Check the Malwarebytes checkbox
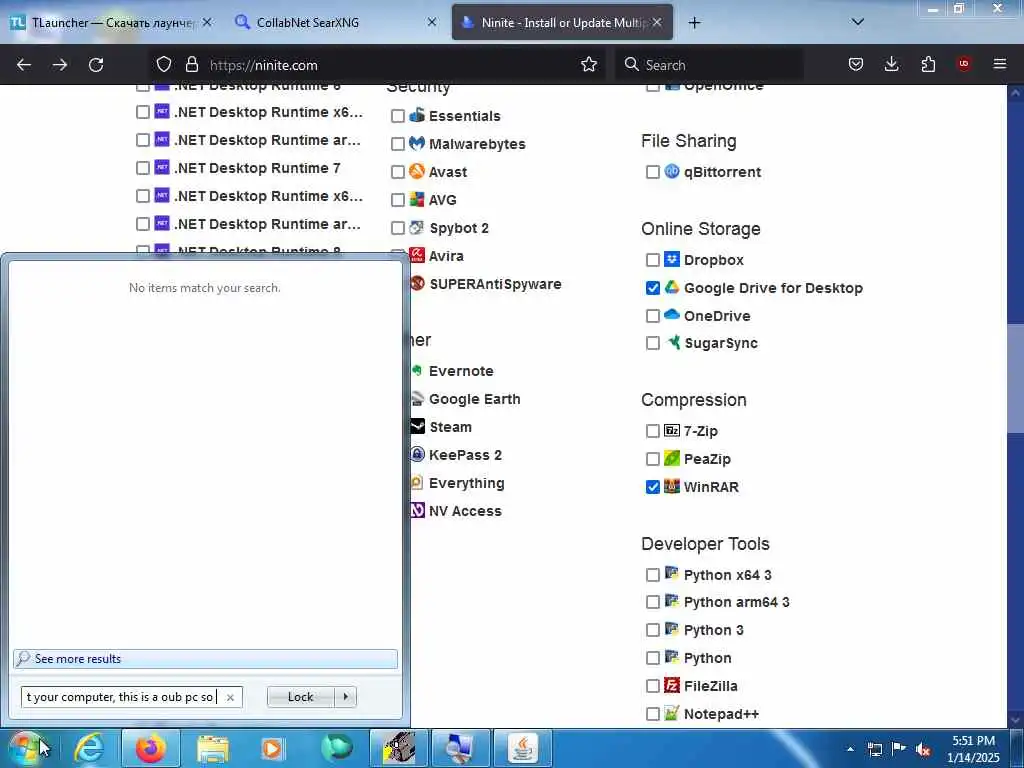The height and width of the screenshot is (768, 1024). pos(398,144)
